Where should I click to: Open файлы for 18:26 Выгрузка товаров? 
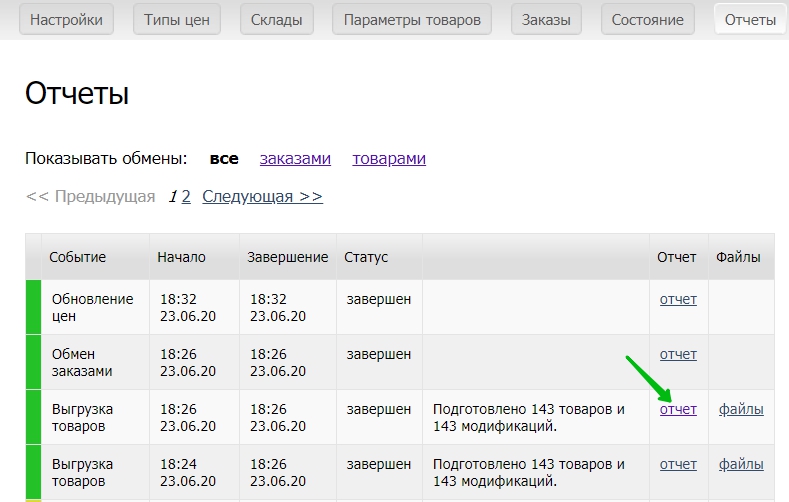point(740,409)
